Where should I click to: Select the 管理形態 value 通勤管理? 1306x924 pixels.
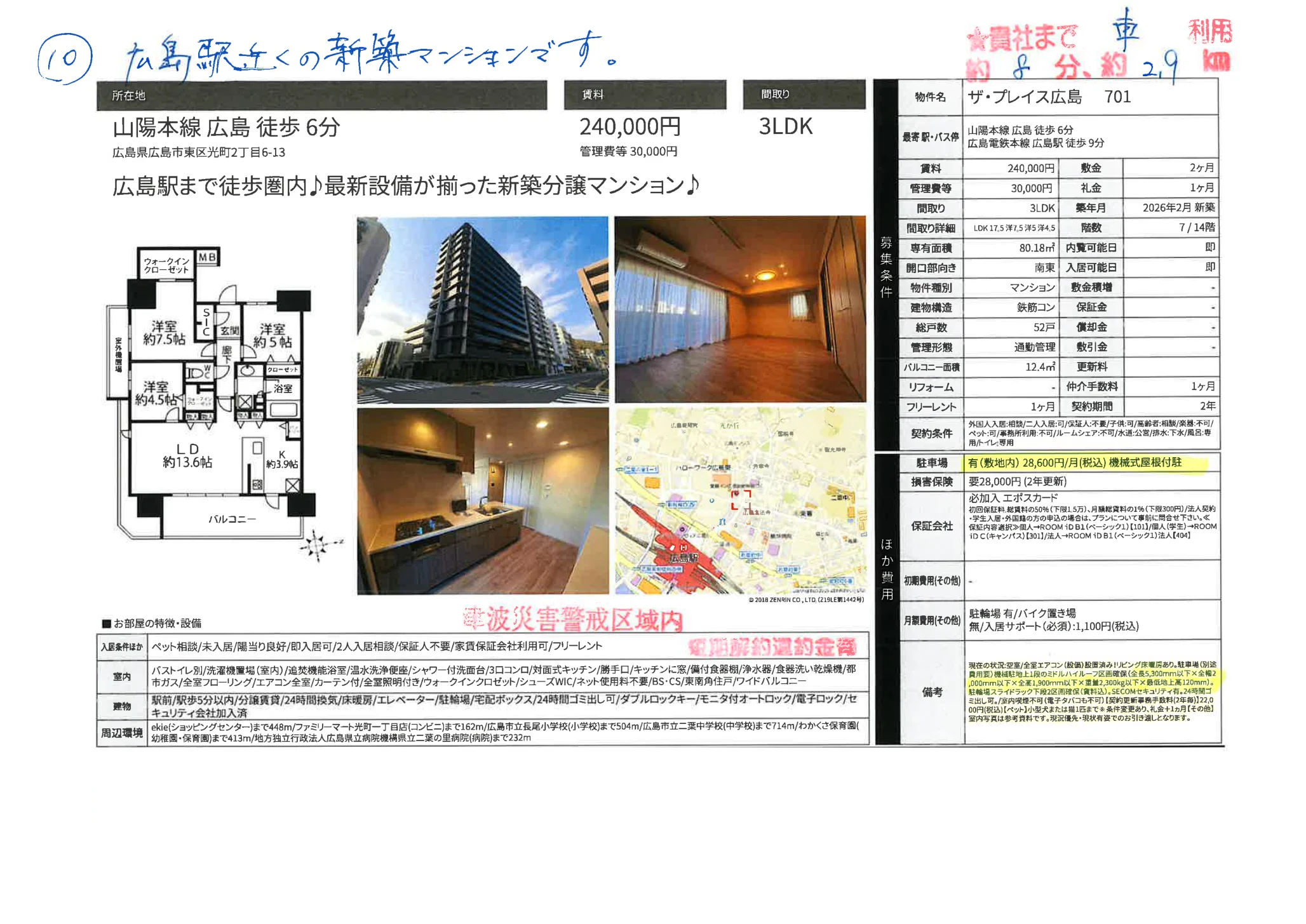[1034, 347]
